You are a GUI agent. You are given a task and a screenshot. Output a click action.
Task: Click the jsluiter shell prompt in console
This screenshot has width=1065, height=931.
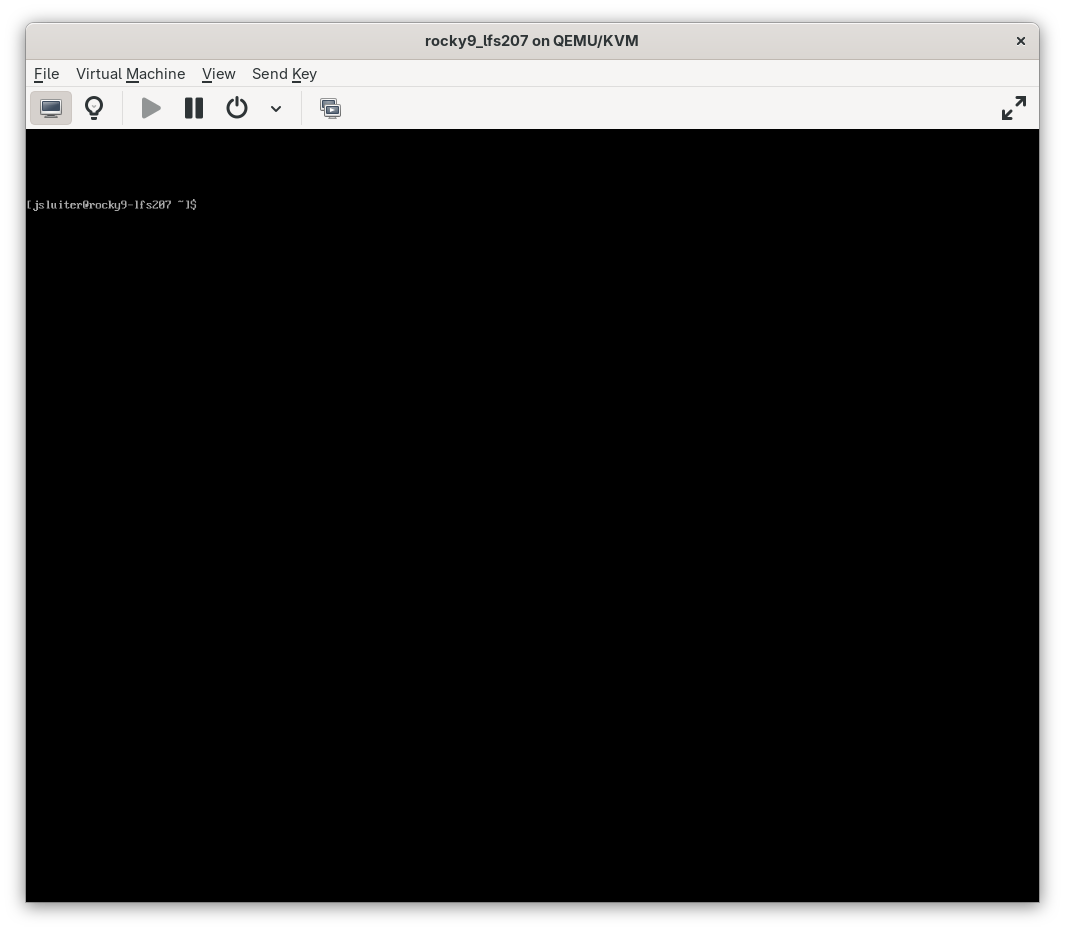(111, 204)
